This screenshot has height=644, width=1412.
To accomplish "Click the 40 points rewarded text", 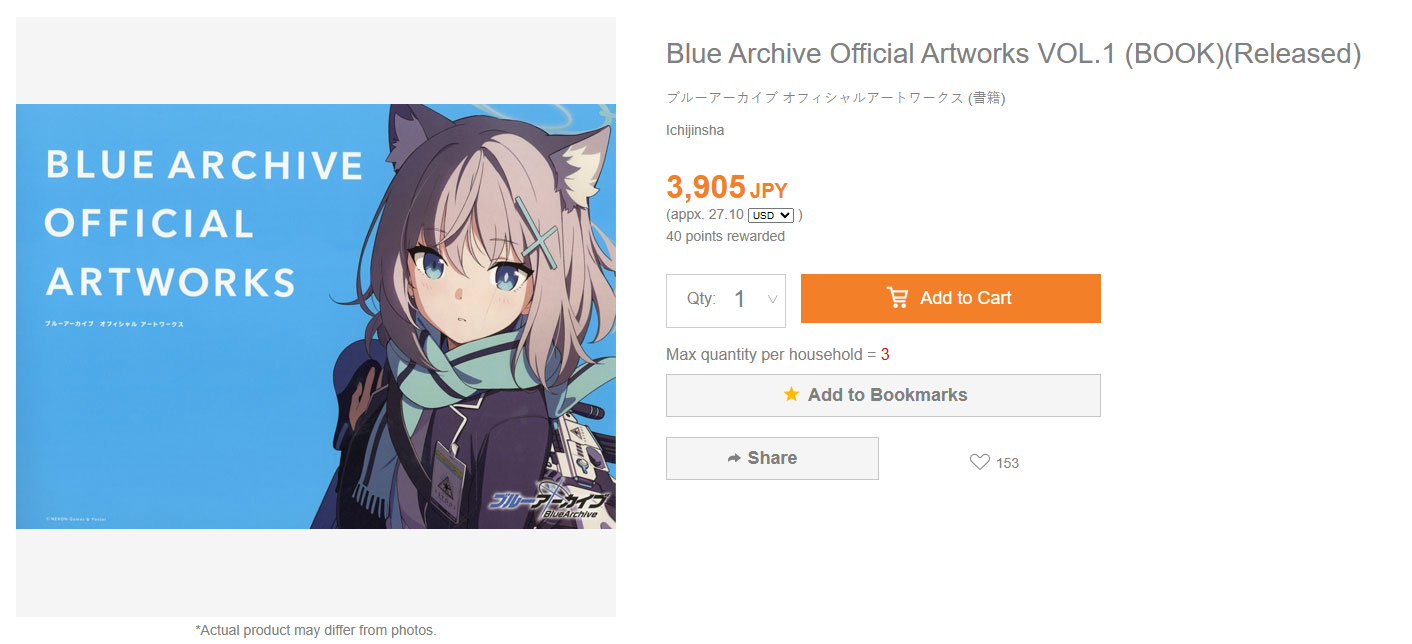I will tap(725, 237).
